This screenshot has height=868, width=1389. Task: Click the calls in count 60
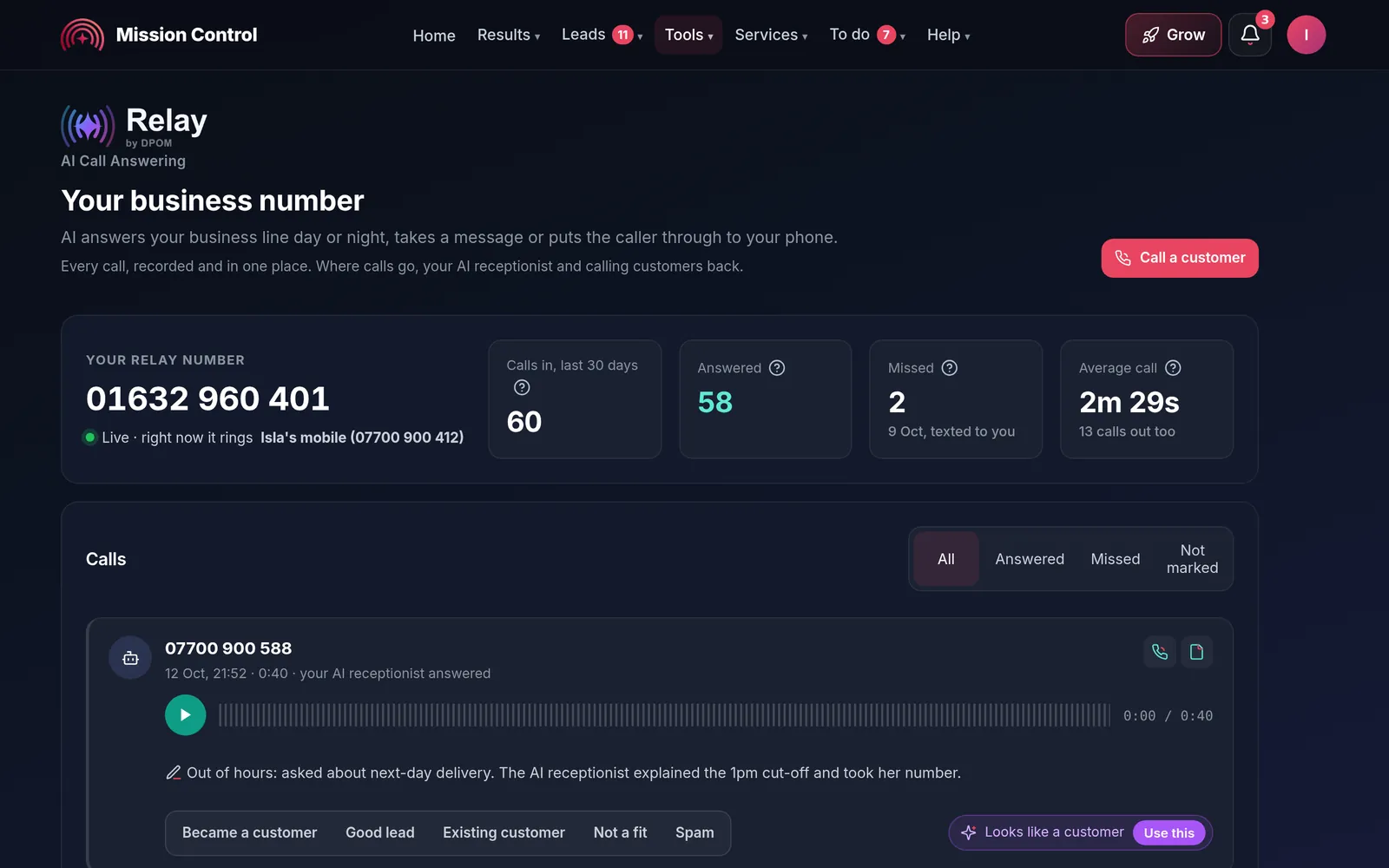(x=524, y=422)
